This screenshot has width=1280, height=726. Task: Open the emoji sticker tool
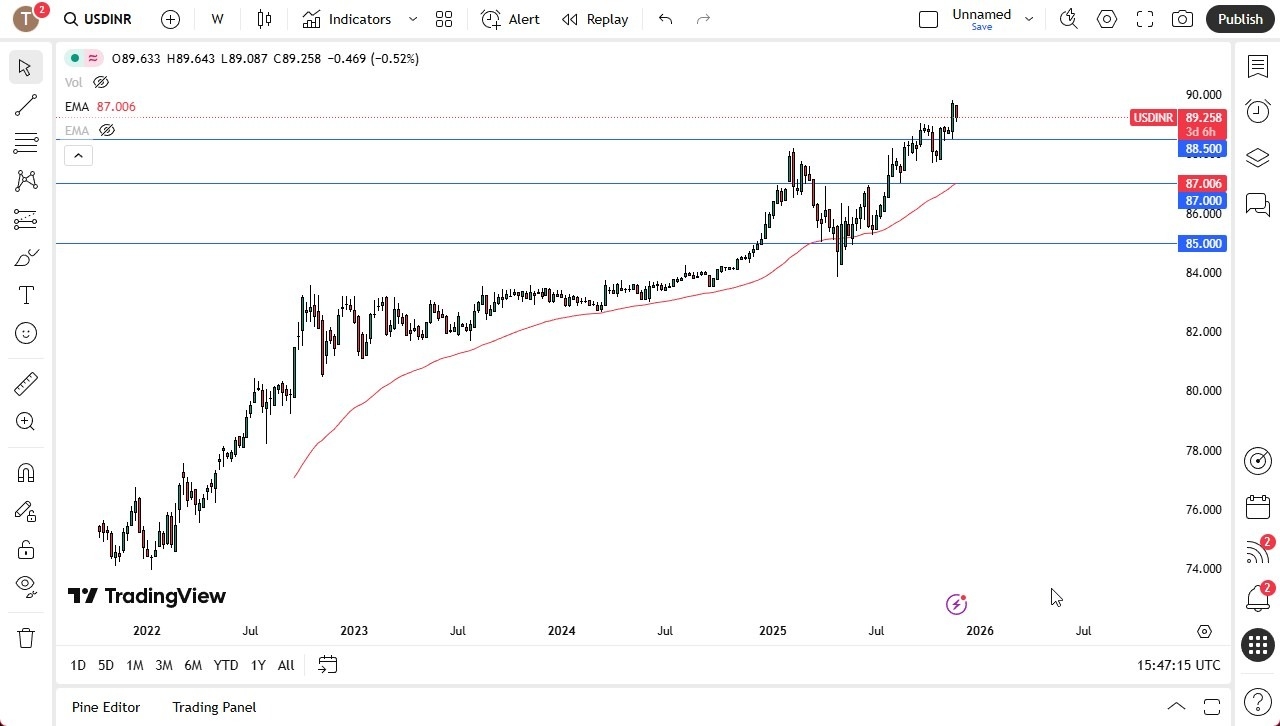(25, 333)
